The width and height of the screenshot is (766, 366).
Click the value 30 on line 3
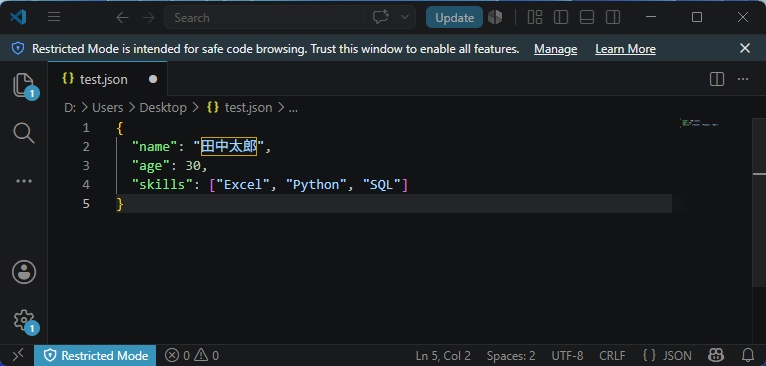point(193,166)
